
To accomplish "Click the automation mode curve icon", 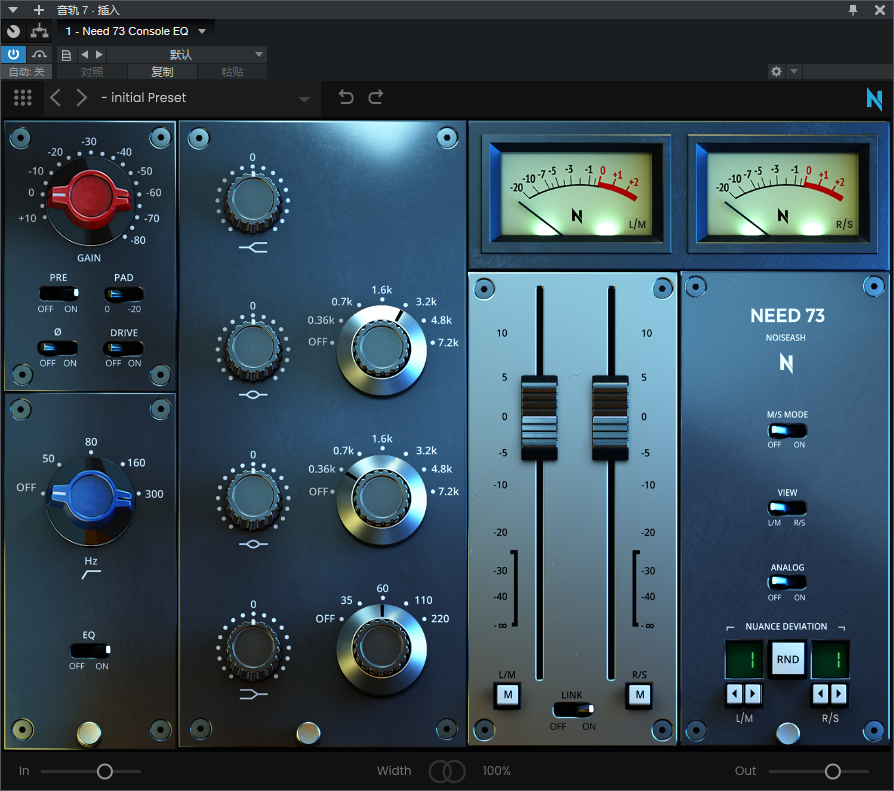I will coord(39,54).
